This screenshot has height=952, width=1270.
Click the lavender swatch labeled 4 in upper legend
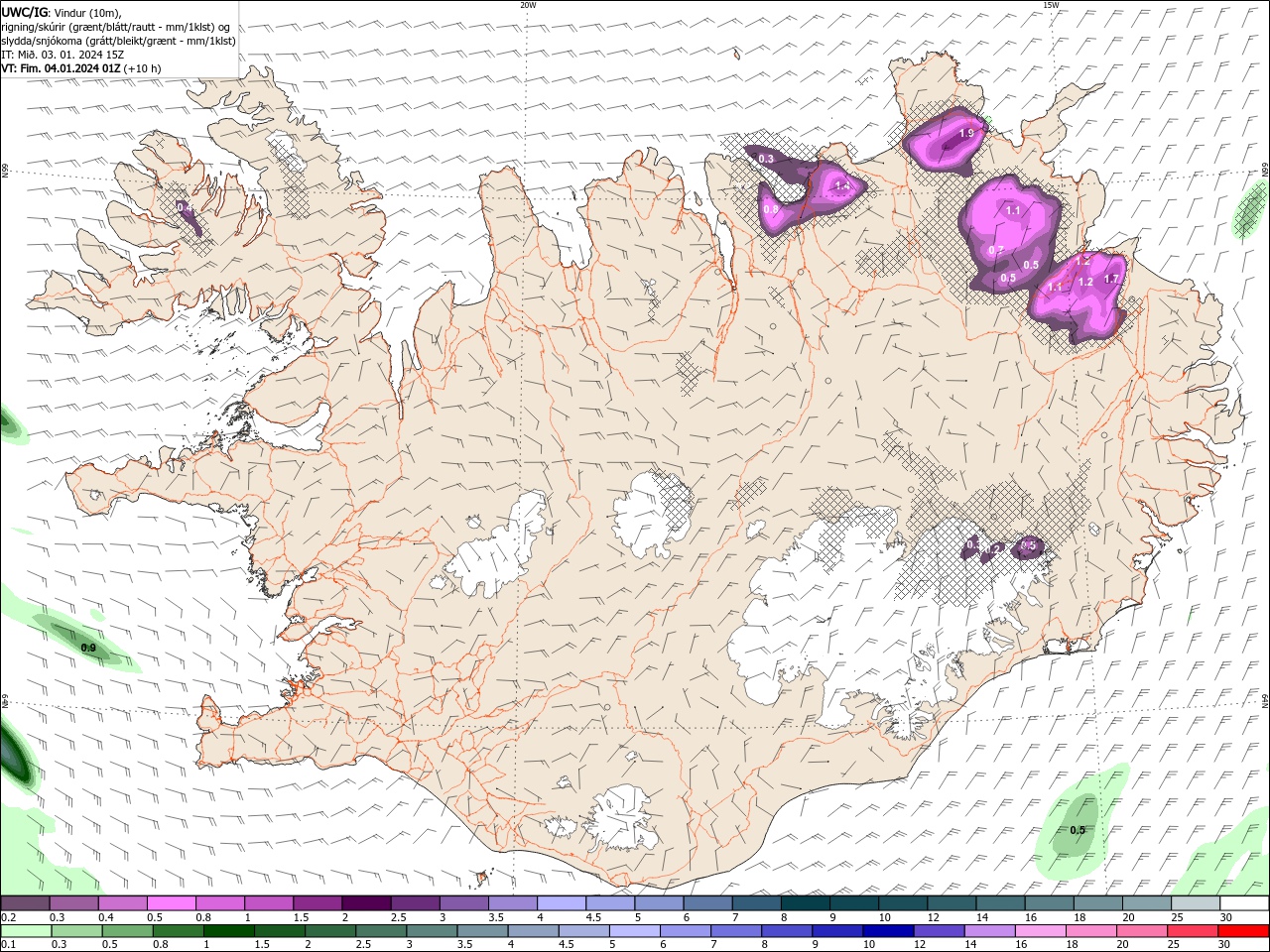tap(561, 903)
